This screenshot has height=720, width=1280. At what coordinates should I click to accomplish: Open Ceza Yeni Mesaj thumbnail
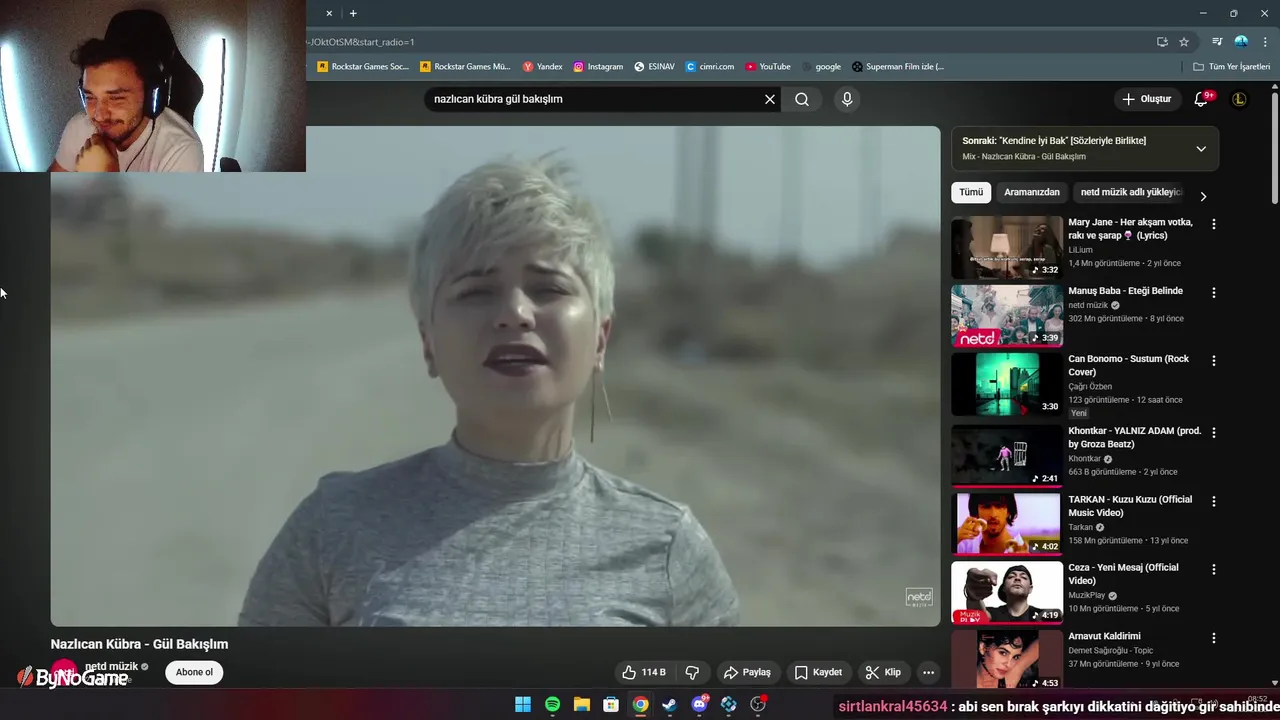click(1006, 591)
